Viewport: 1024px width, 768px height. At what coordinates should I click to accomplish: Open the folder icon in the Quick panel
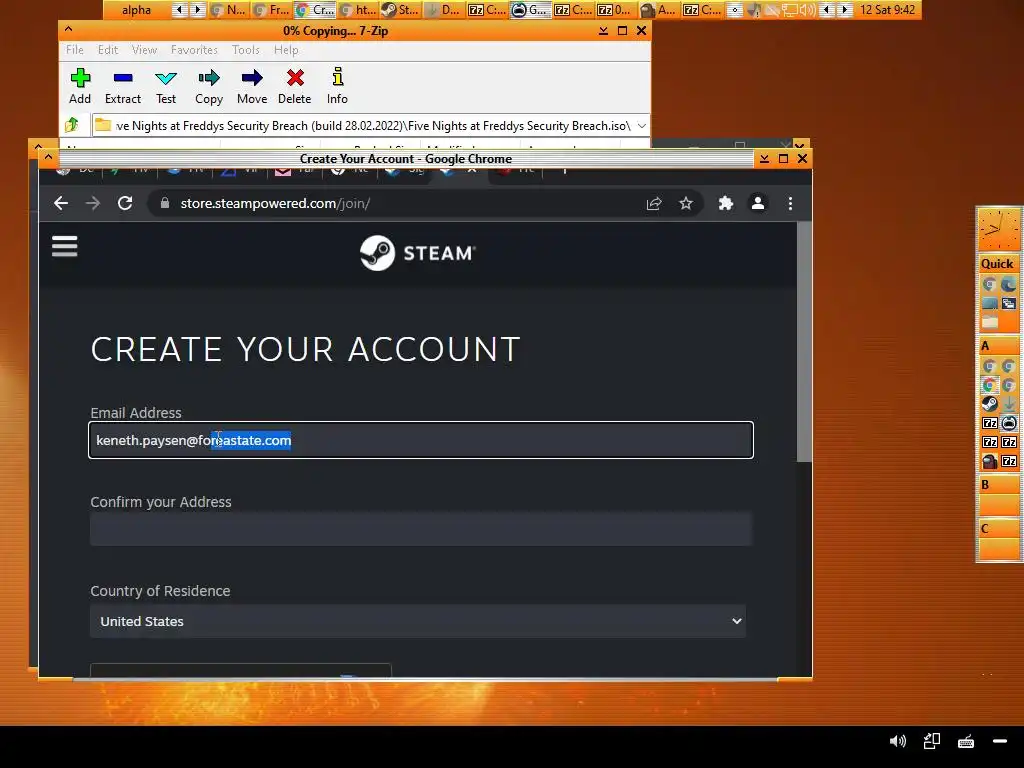pos(990,321)
